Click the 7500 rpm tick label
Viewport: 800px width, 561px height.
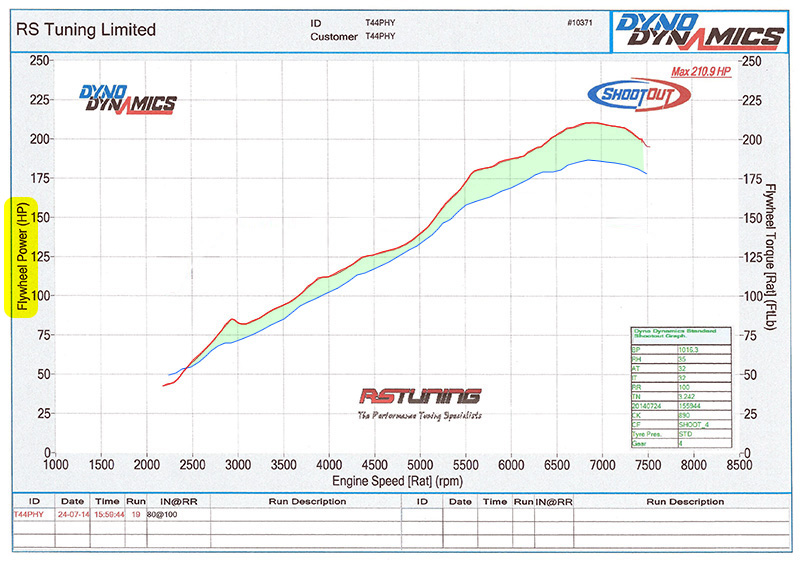(648, 465)
